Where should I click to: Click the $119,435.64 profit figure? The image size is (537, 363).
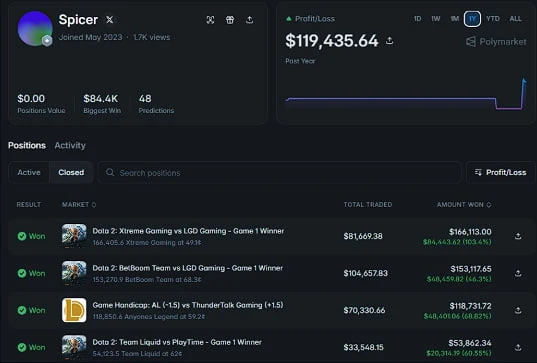332,41
